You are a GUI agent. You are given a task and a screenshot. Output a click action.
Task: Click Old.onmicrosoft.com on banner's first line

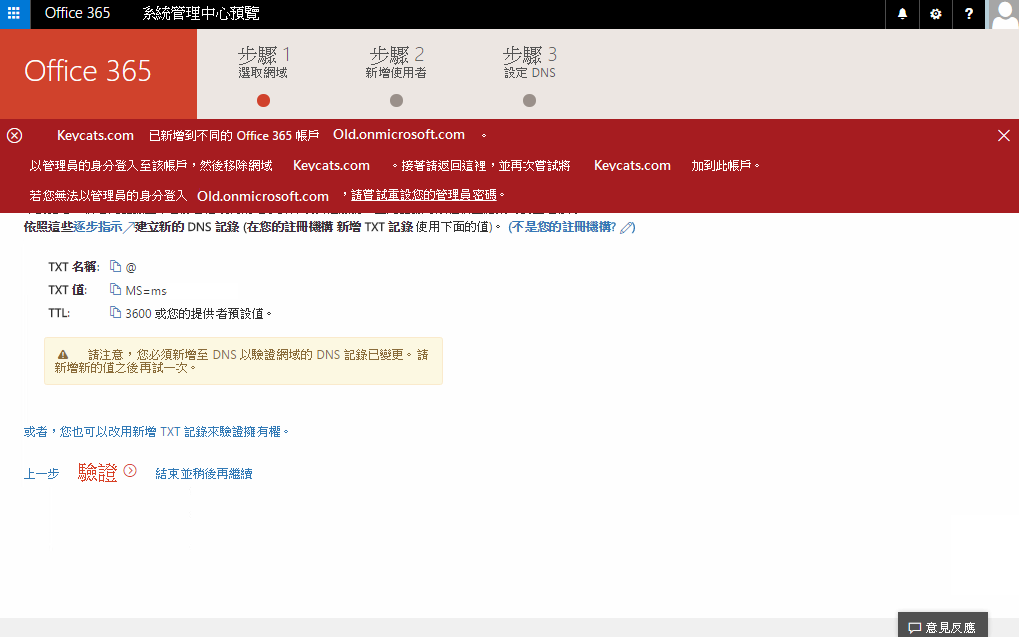pyautogui.click(x=399, y=135)
